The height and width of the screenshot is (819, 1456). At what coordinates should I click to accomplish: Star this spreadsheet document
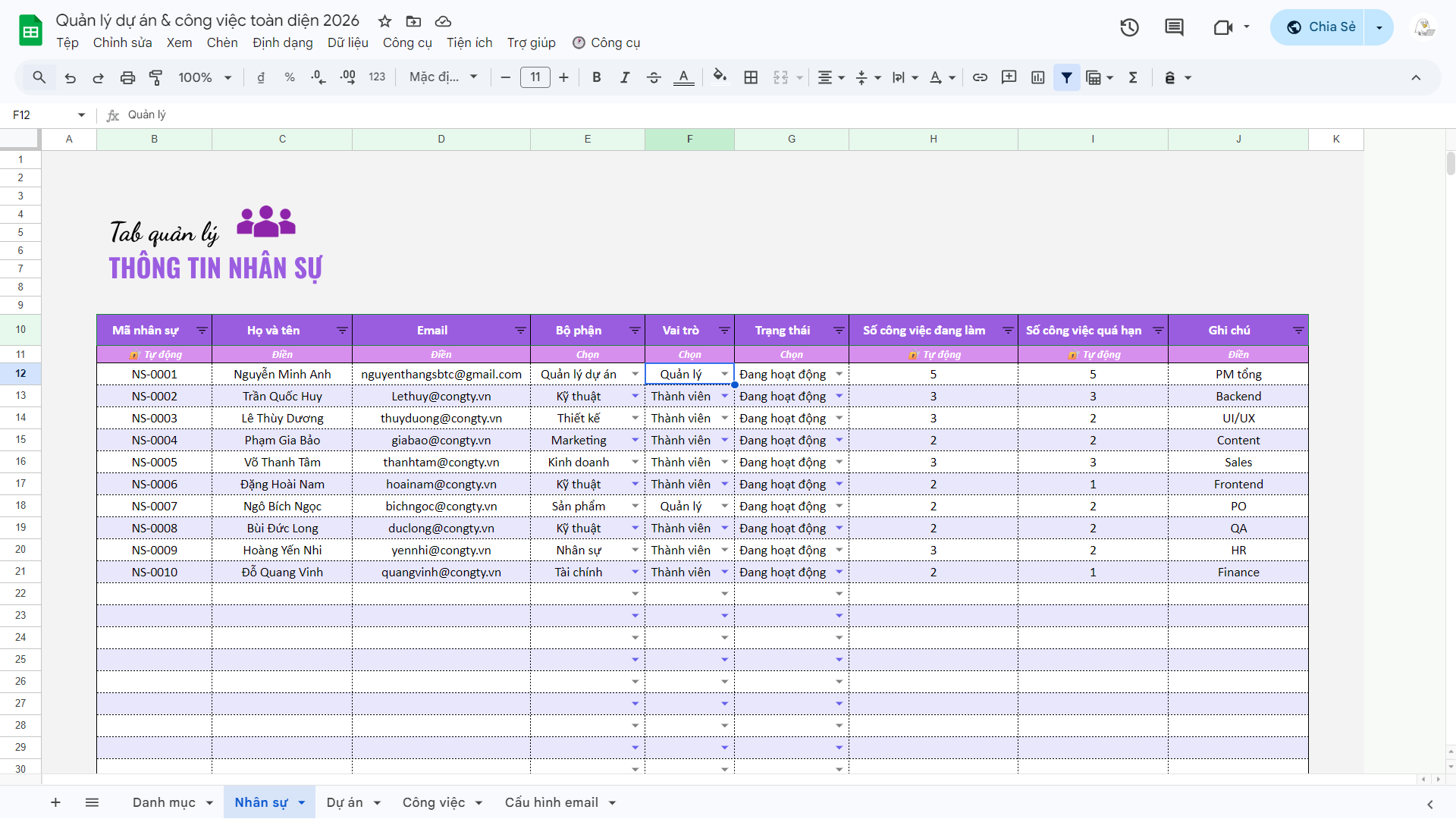pyautogui.click(x=385, y=21)
